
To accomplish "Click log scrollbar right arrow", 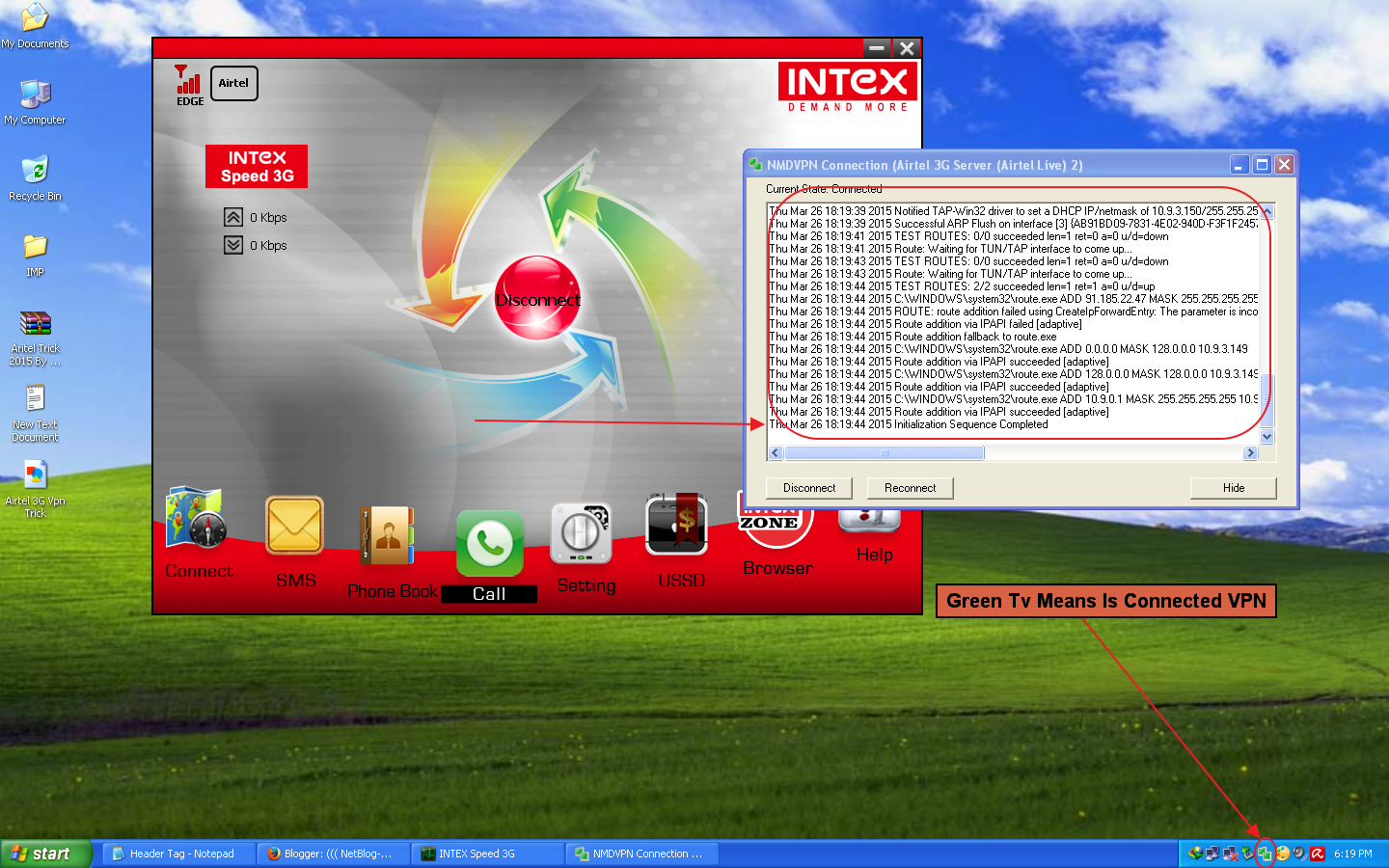I will [1251, 453].
